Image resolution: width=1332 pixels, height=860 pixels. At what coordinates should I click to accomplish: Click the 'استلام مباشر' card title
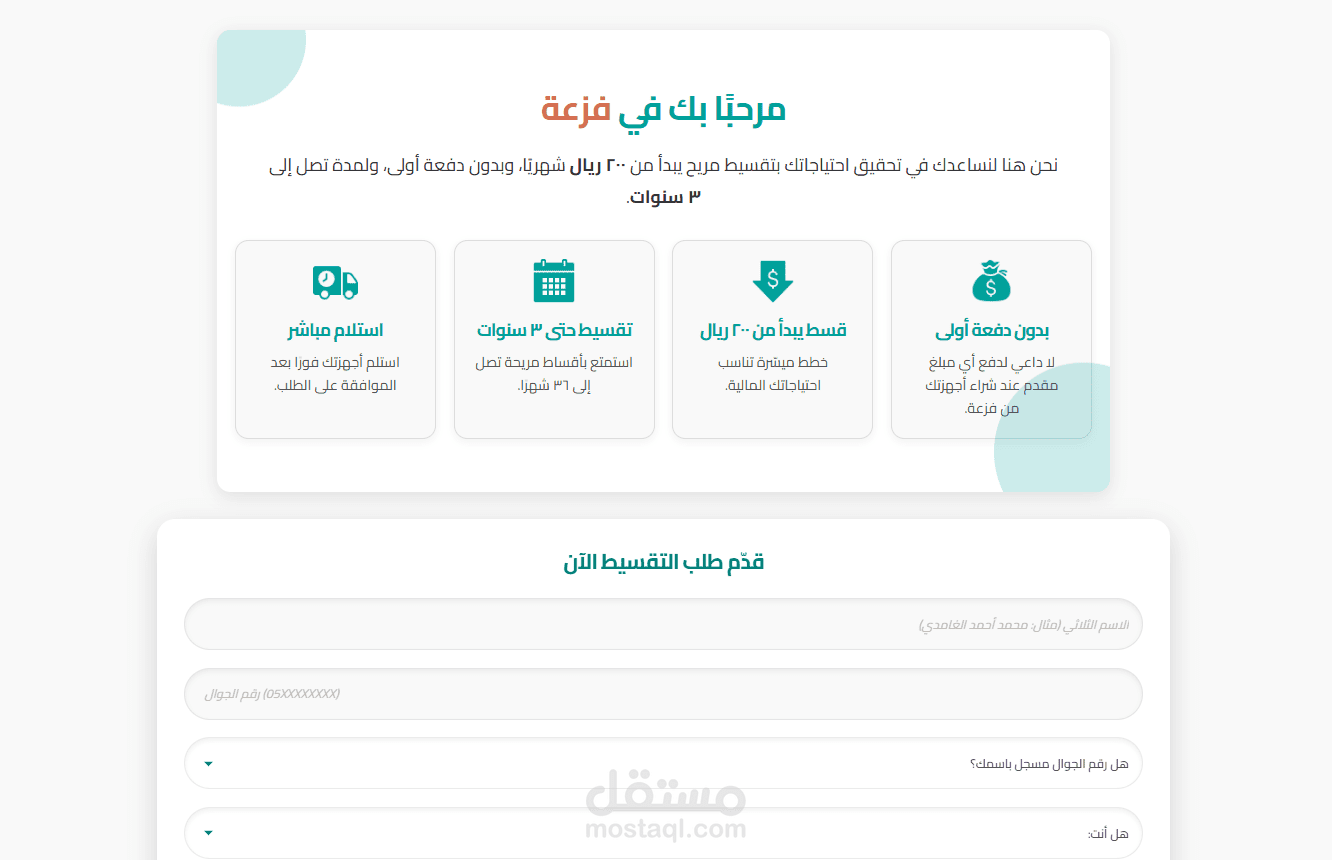click(336, 331)
